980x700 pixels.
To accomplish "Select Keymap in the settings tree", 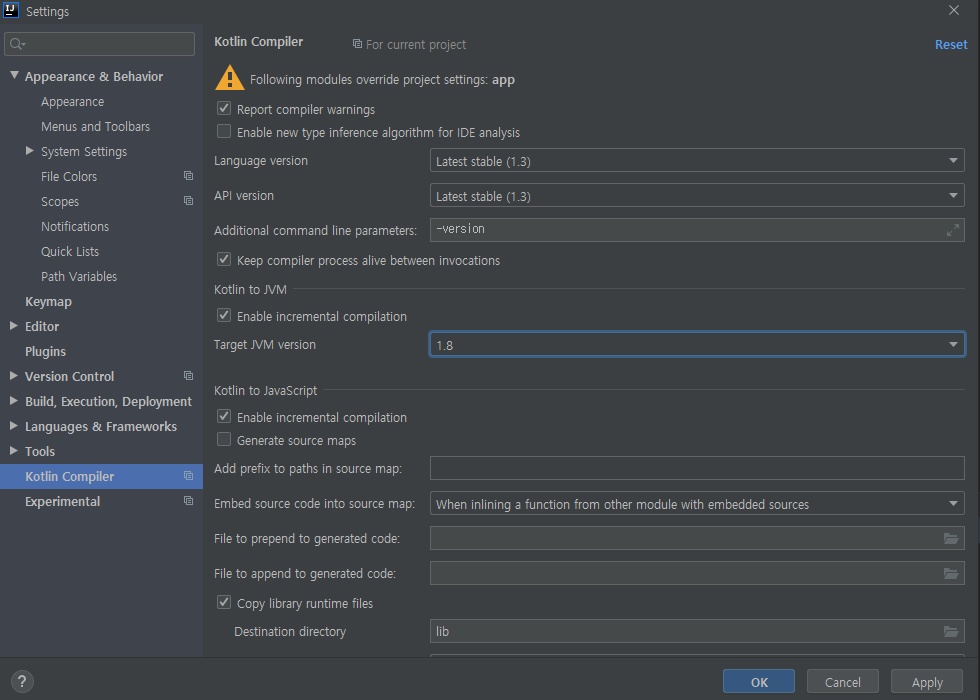I will click(48, 301).
